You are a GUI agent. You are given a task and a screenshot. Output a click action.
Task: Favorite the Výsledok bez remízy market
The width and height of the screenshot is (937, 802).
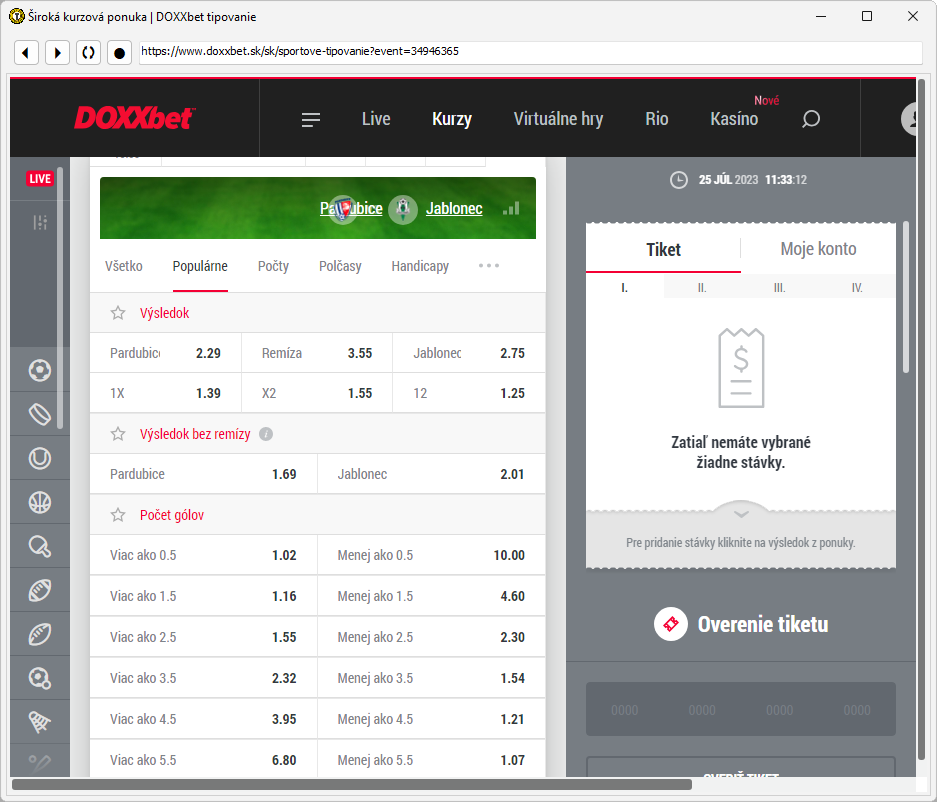pyautogui.click(x=118, y=434)
